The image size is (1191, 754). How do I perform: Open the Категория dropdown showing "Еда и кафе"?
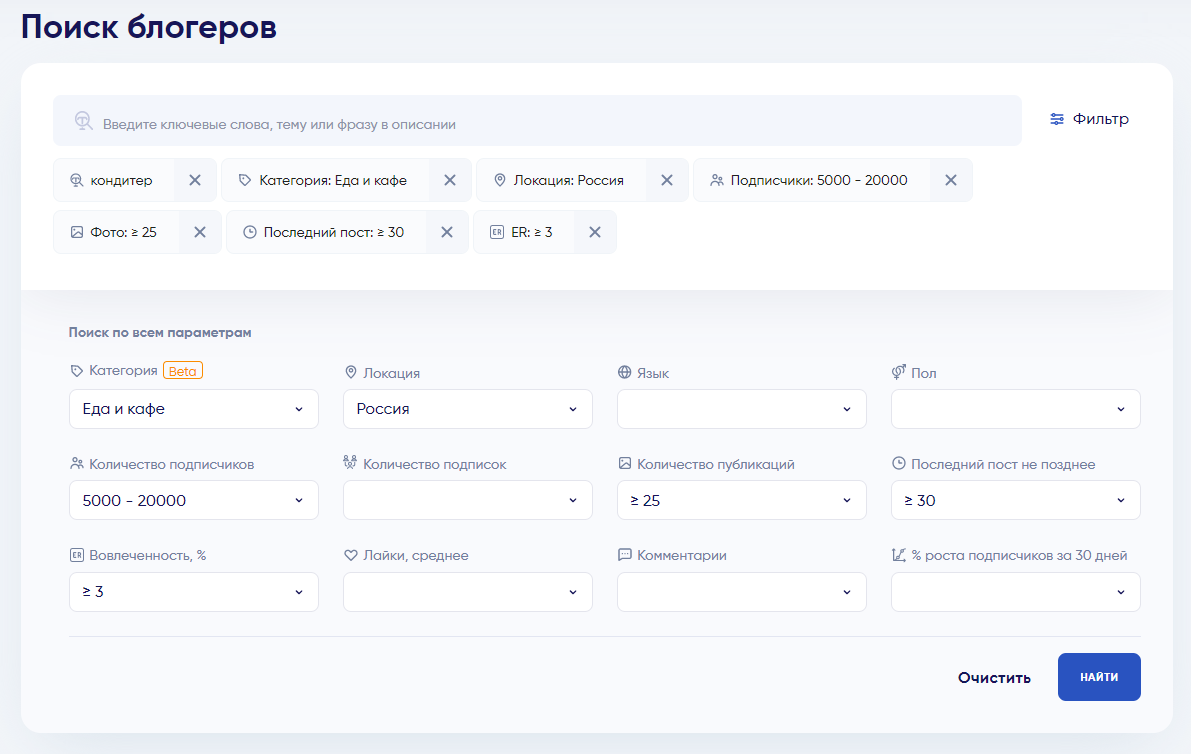coord(194,409)
